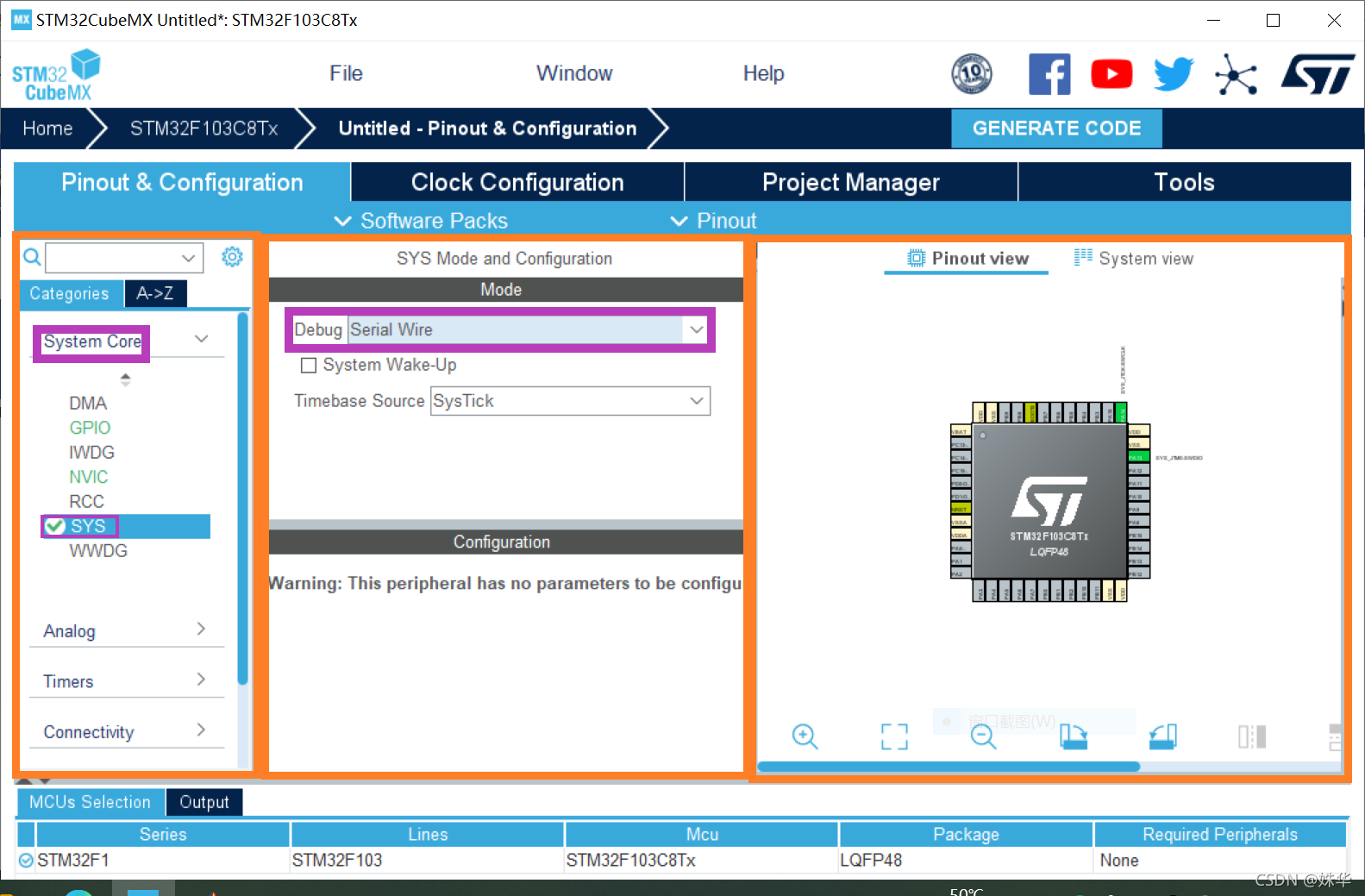Open the categories settings gear
This screenshot has width=1365, height=896.
coord(232,257)
